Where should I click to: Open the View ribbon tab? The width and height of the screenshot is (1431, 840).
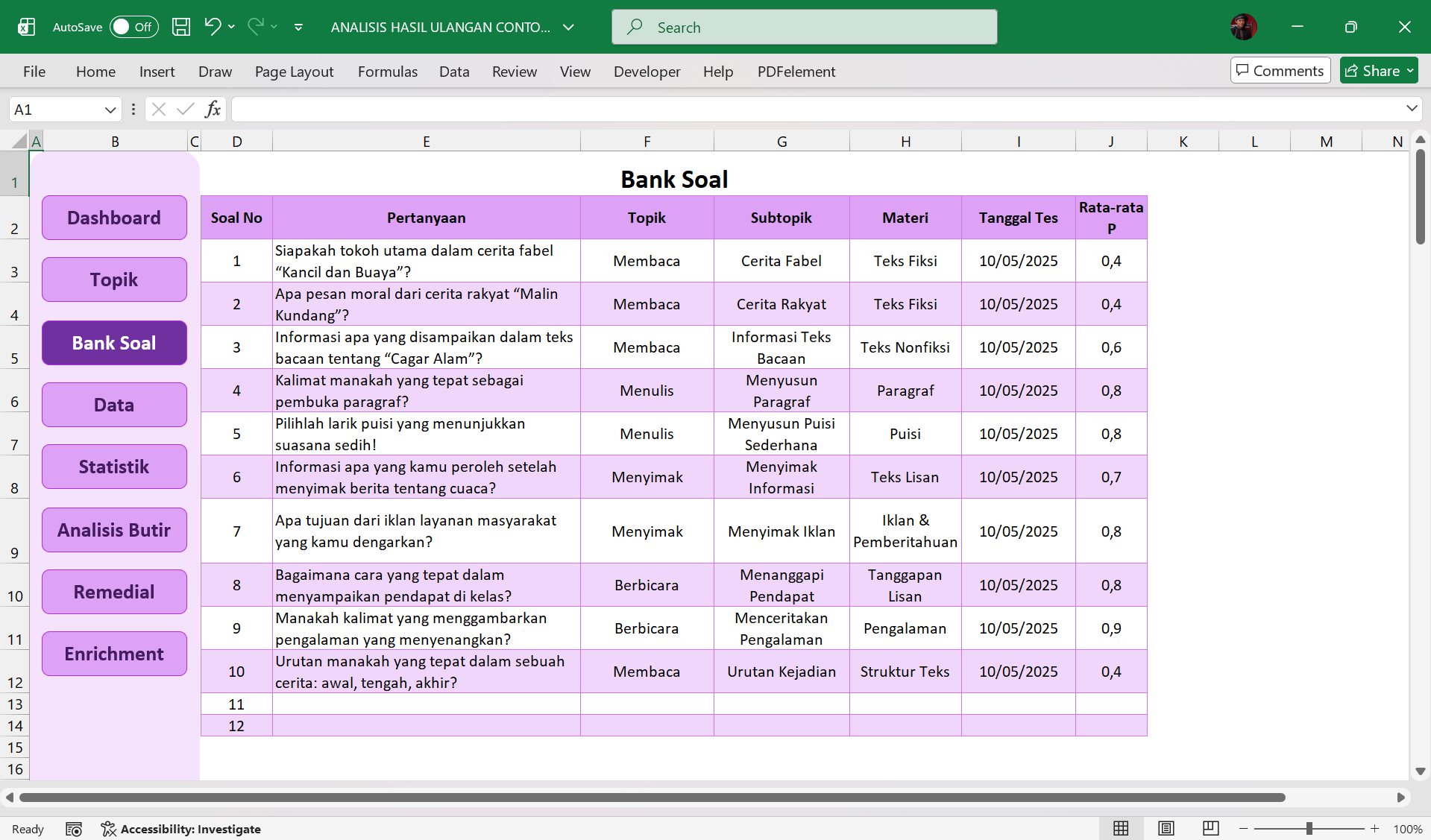575,72
